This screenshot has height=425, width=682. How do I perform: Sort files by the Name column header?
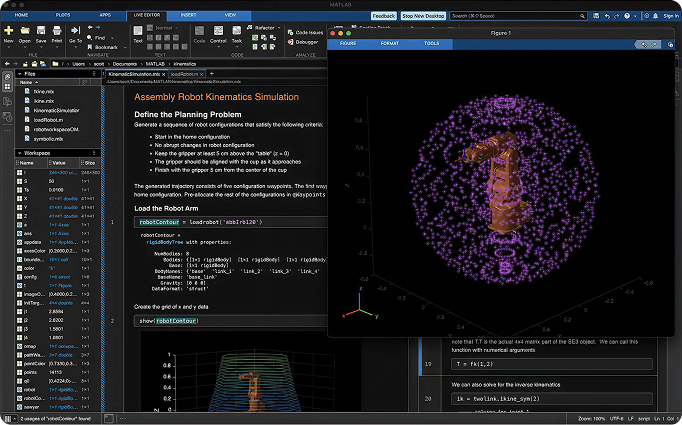coord(48,82)
